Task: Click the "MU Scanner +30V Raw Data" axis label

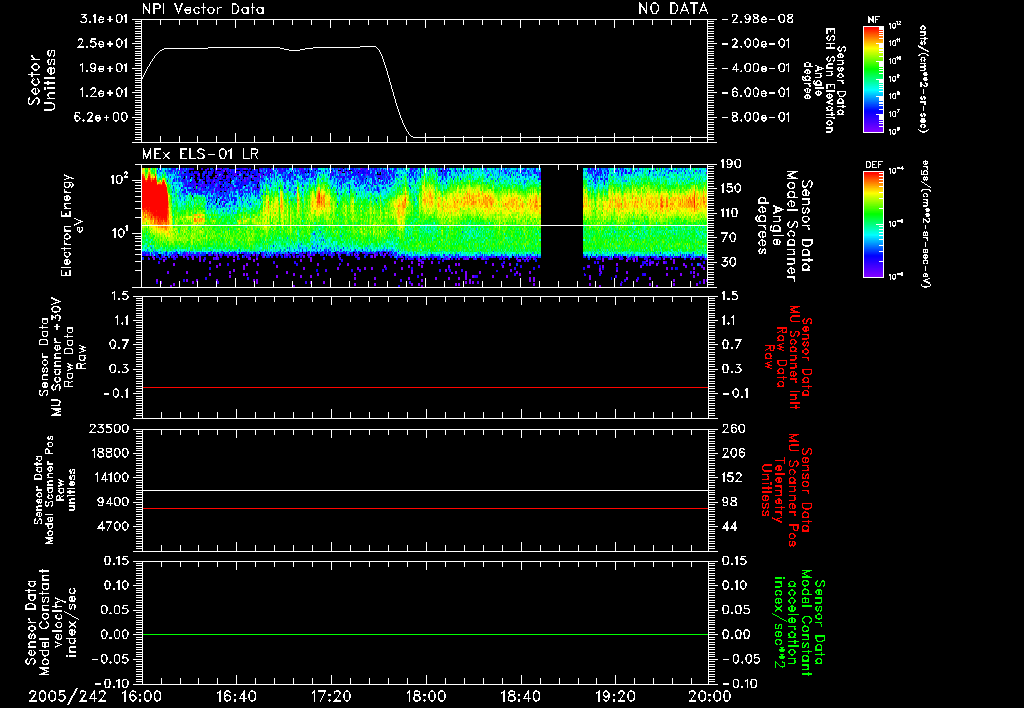Action: (x=63, y=357)
